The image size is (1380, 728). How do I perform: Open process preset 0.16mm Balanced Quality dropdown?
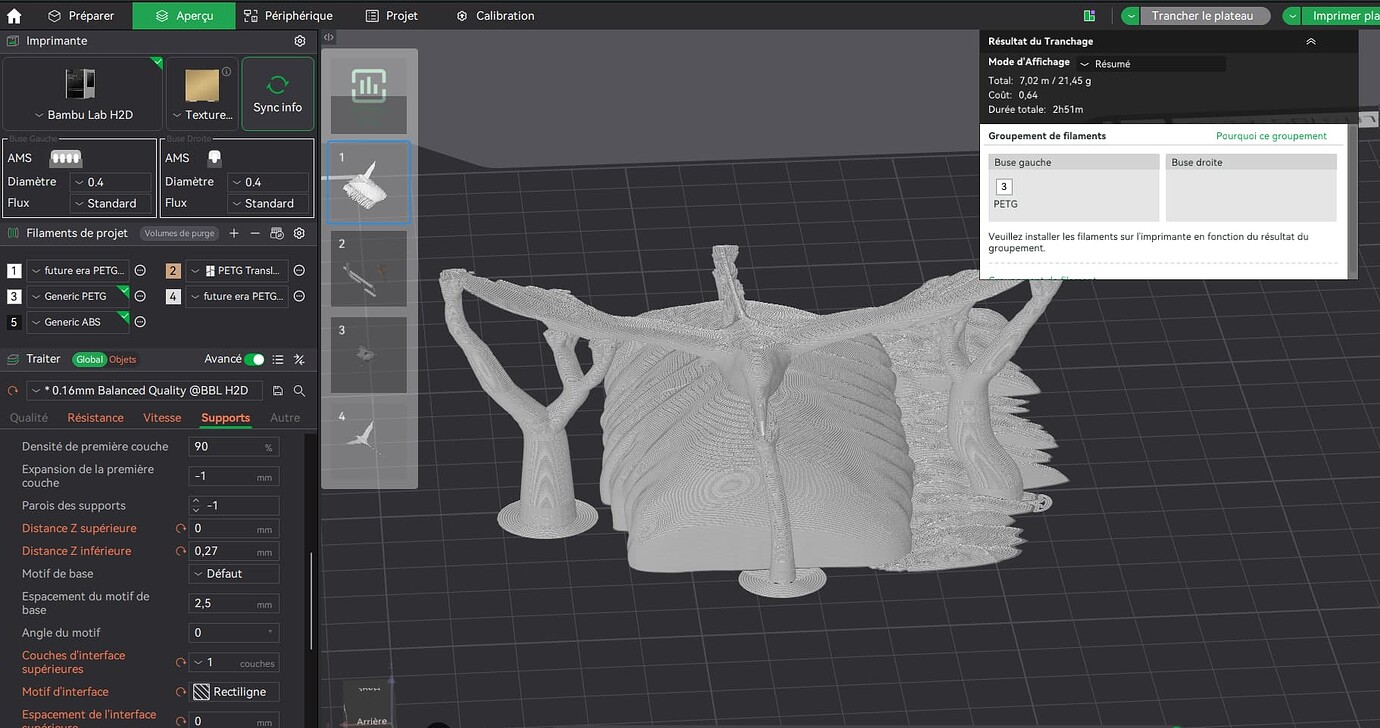pyautogui.click(x=146, y=390)
